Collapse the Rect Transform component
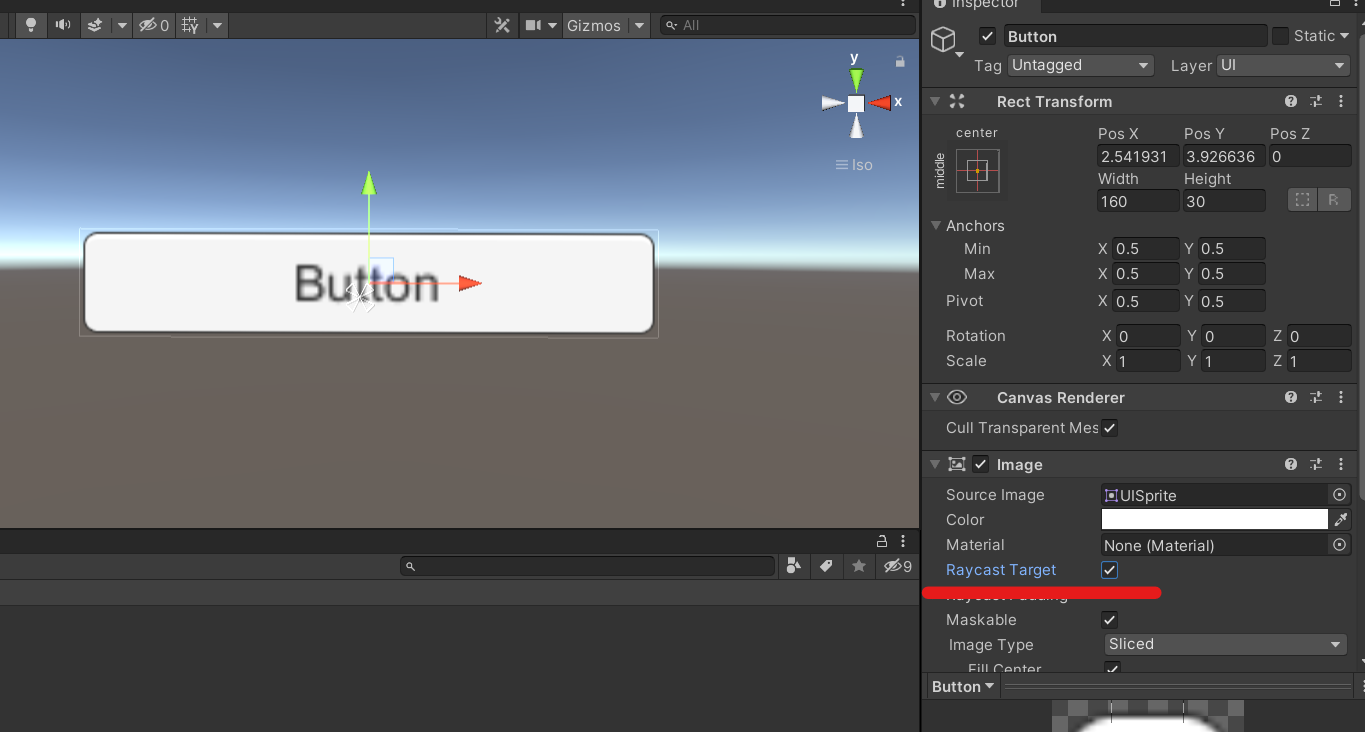This screenshot has height=732, width=1365. coord(935,101)
